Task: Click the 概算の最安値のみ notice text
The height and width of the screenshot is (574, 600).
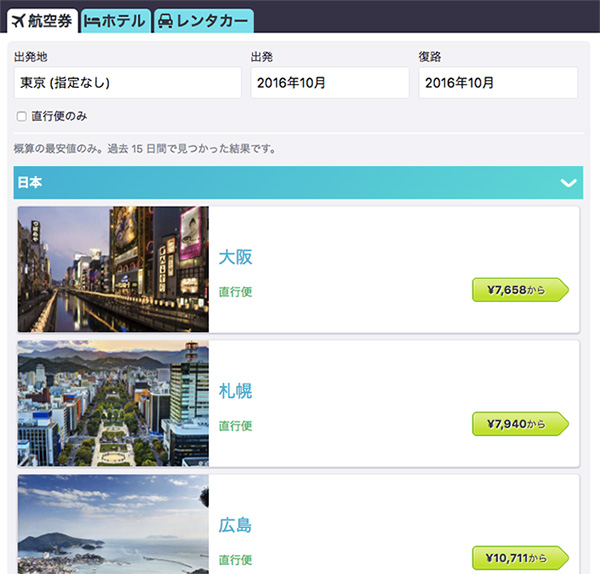Action: click(145, 148)
